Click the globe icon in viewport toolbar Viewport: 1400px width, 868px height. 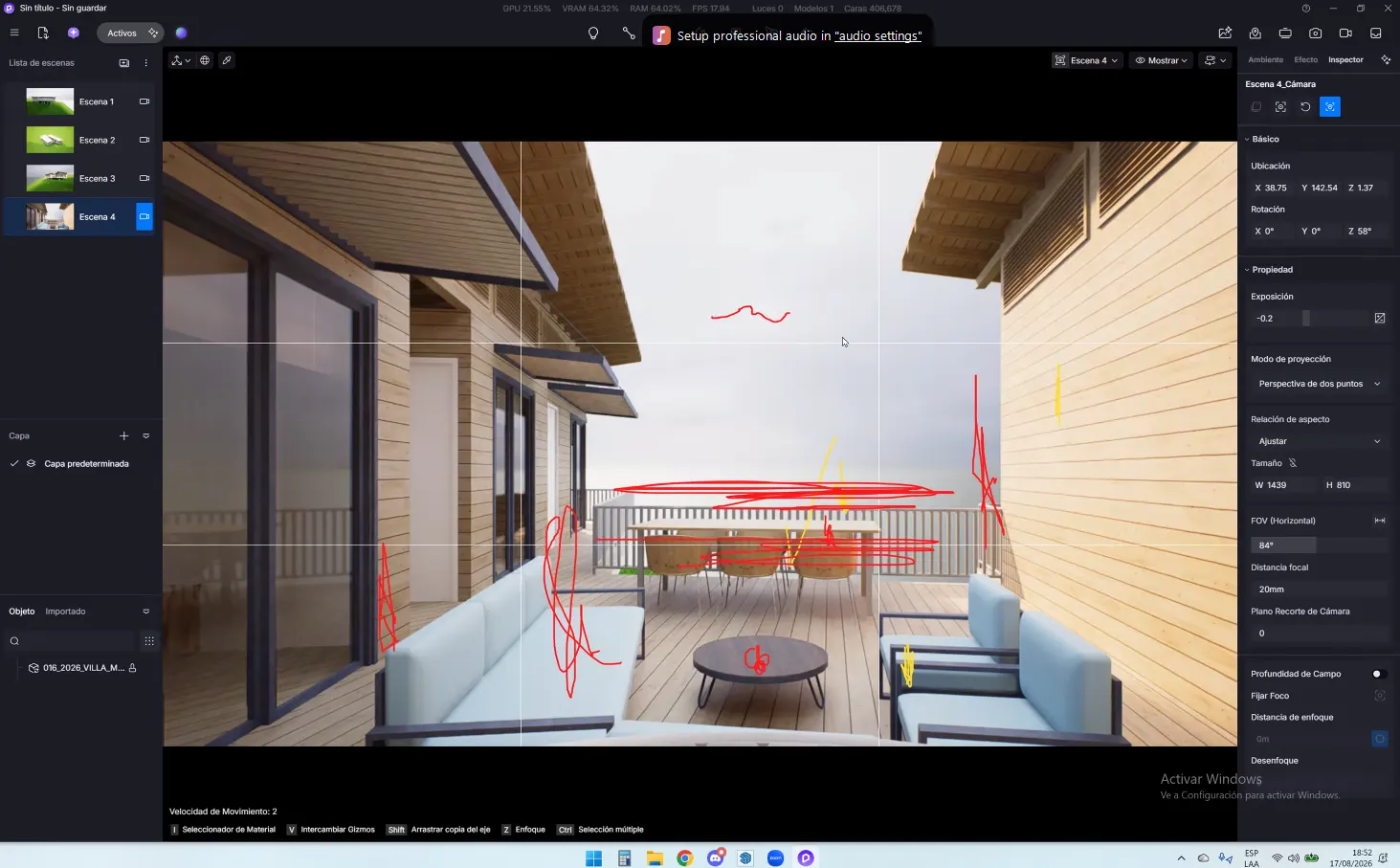(204, 60)
